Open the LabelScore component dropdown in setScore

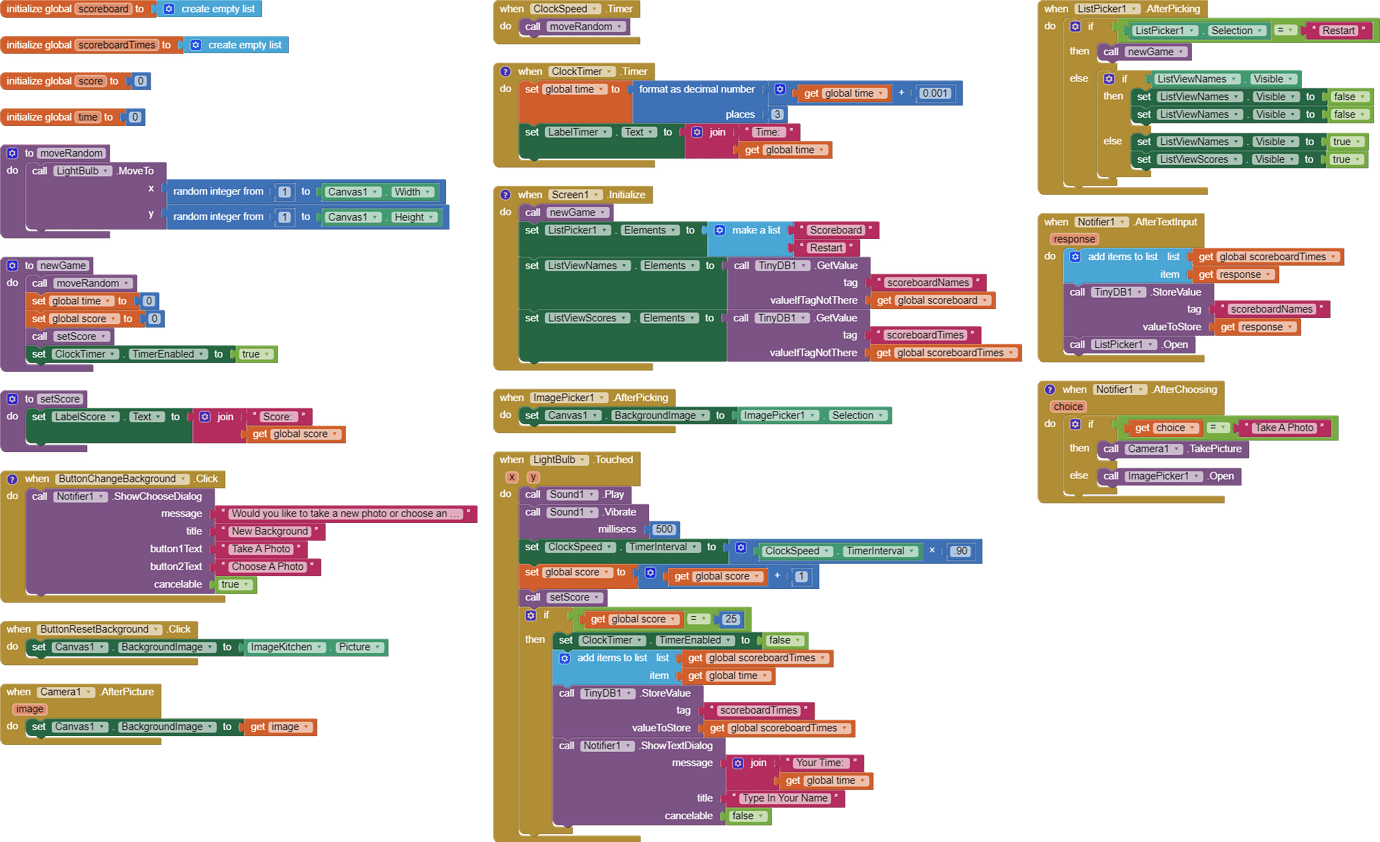tap(85, 417)
